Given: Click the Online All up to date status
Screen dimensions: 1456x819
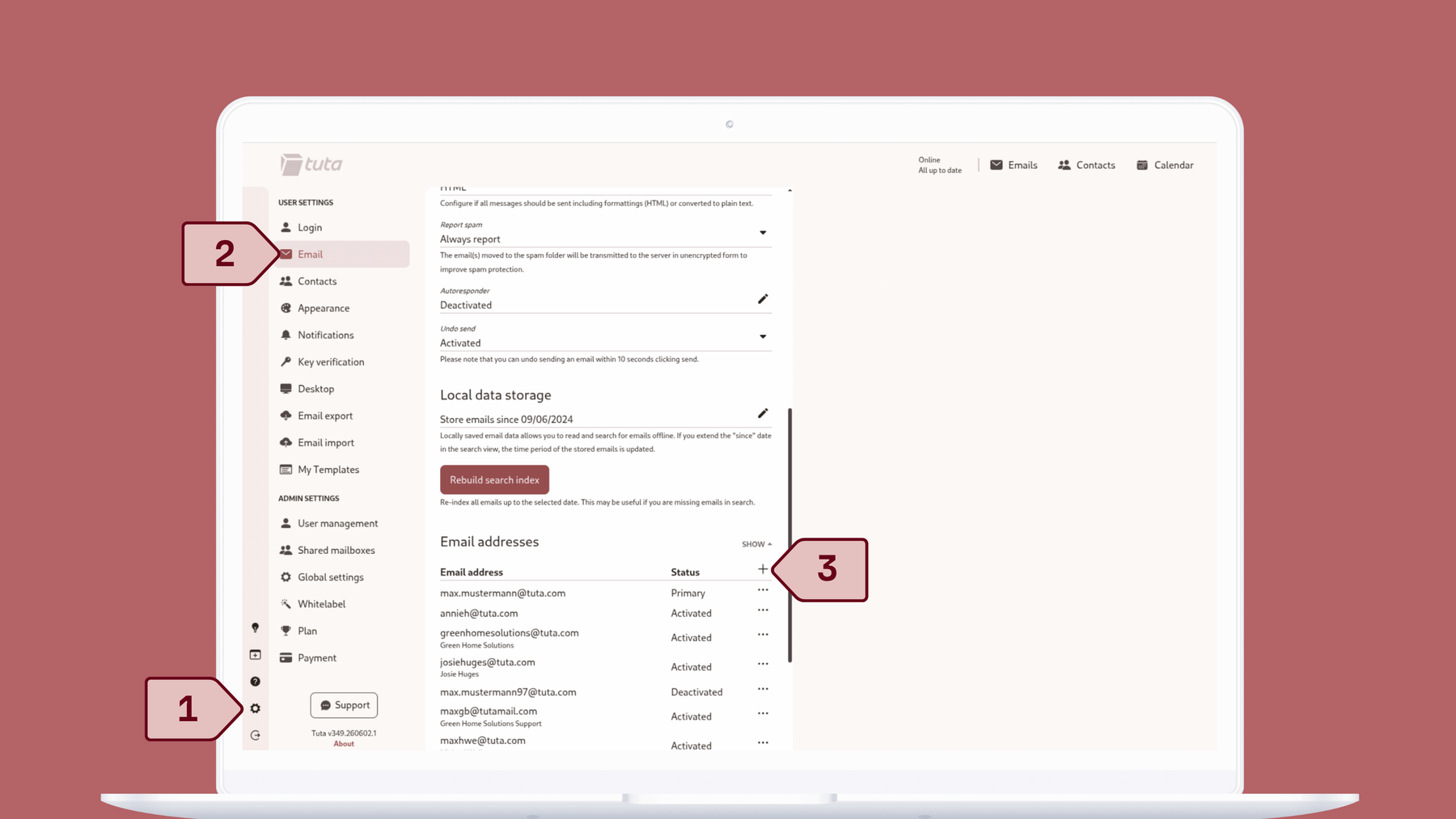Looking at the screenshot, I should click(940, 165).
